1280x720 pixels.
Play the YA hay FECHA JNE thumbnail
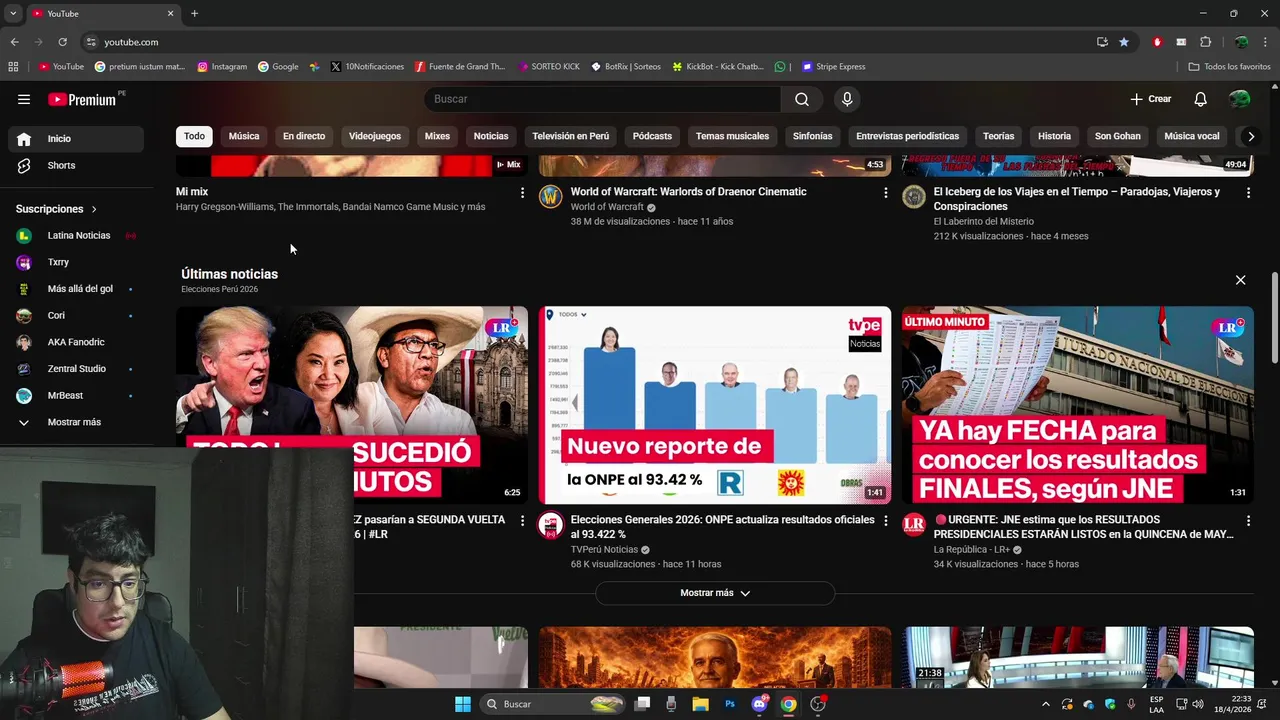(x=1078, y=405)
